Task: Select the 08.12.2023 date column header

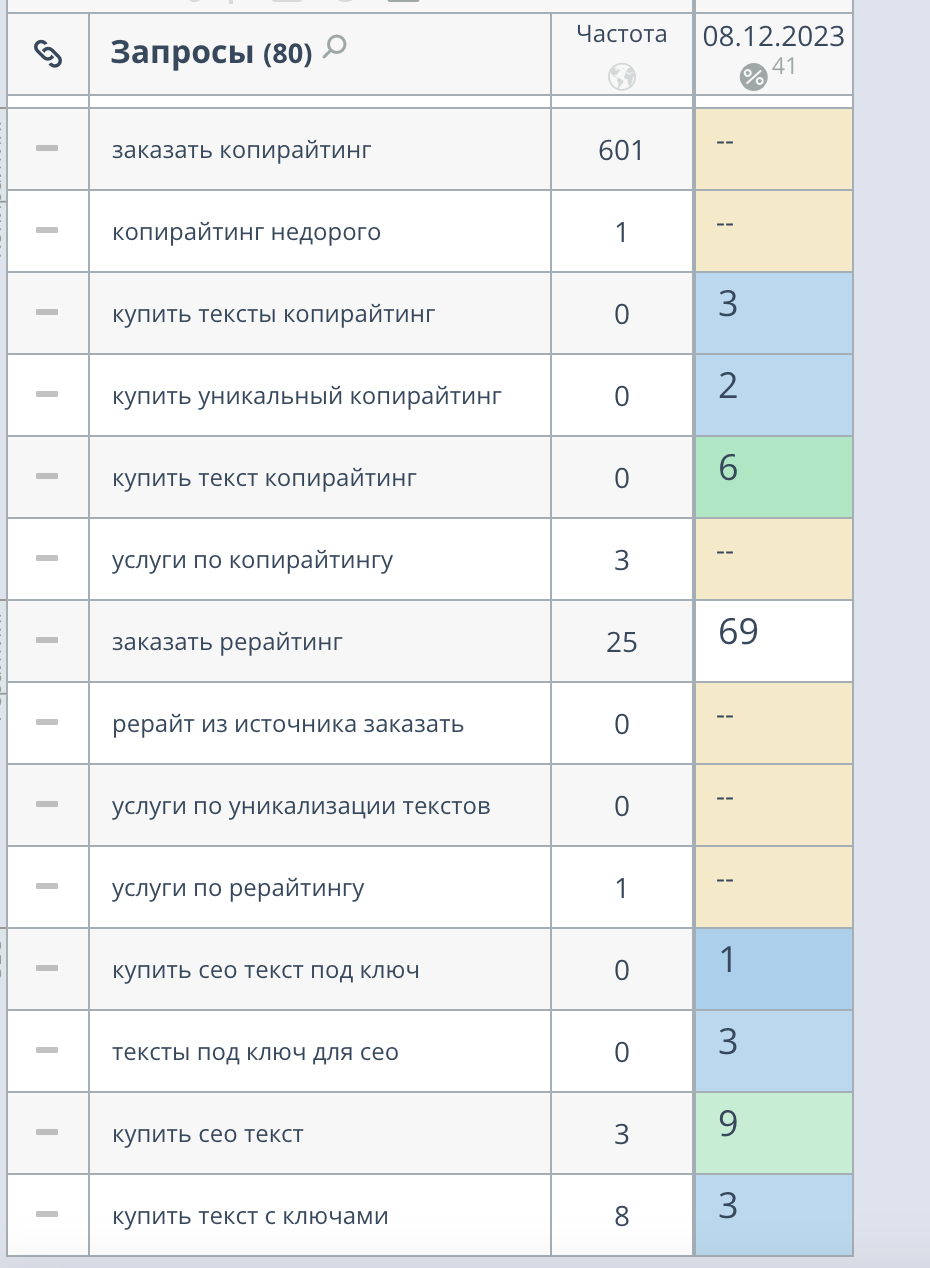Action: [x=773, y=38]
